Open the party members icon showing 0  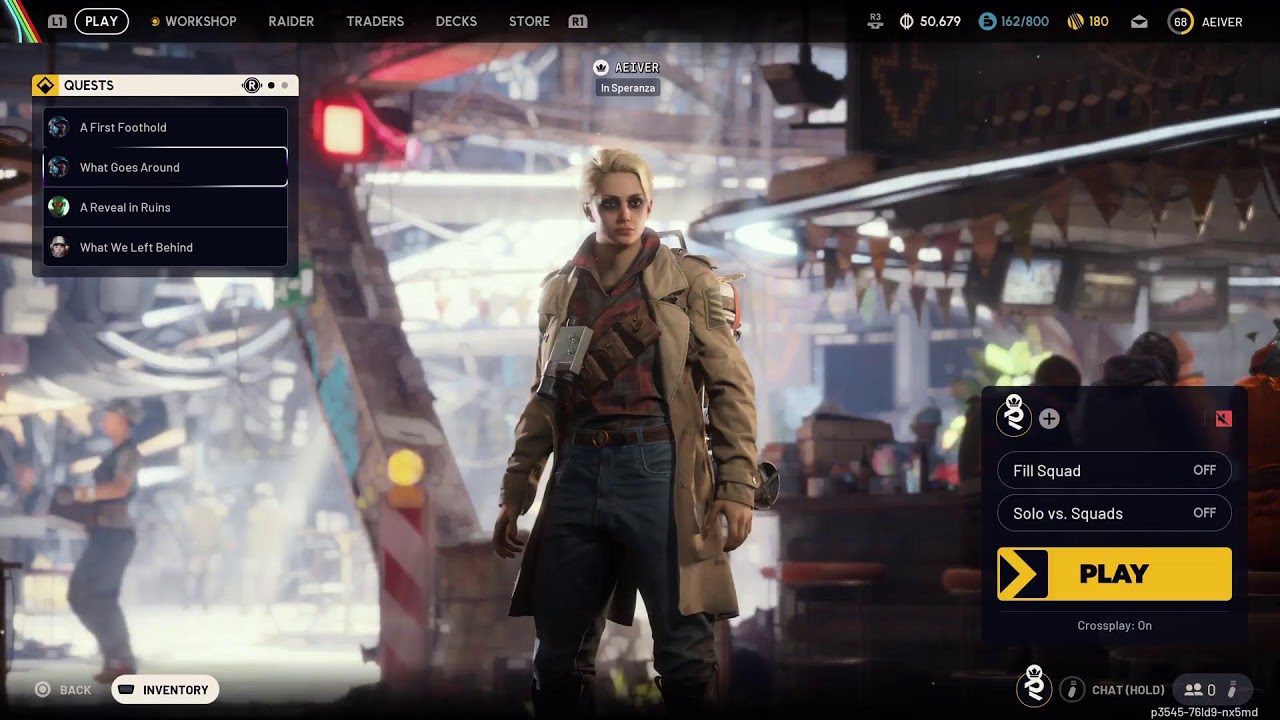pyautogui.click(x=1199, y=689)
